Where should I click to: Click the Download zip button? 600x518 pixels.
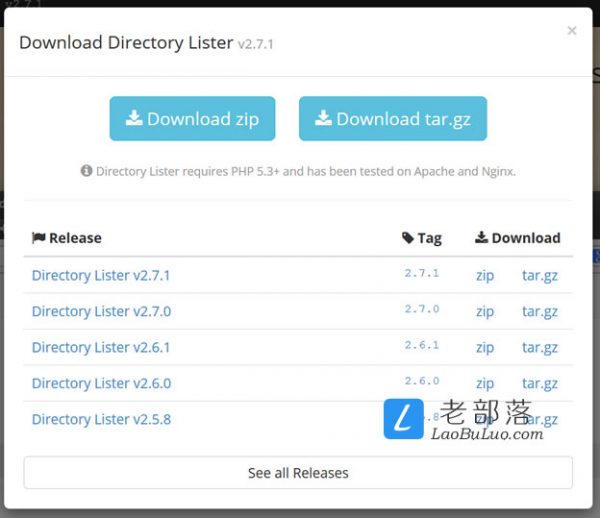(x=192, y=119)
